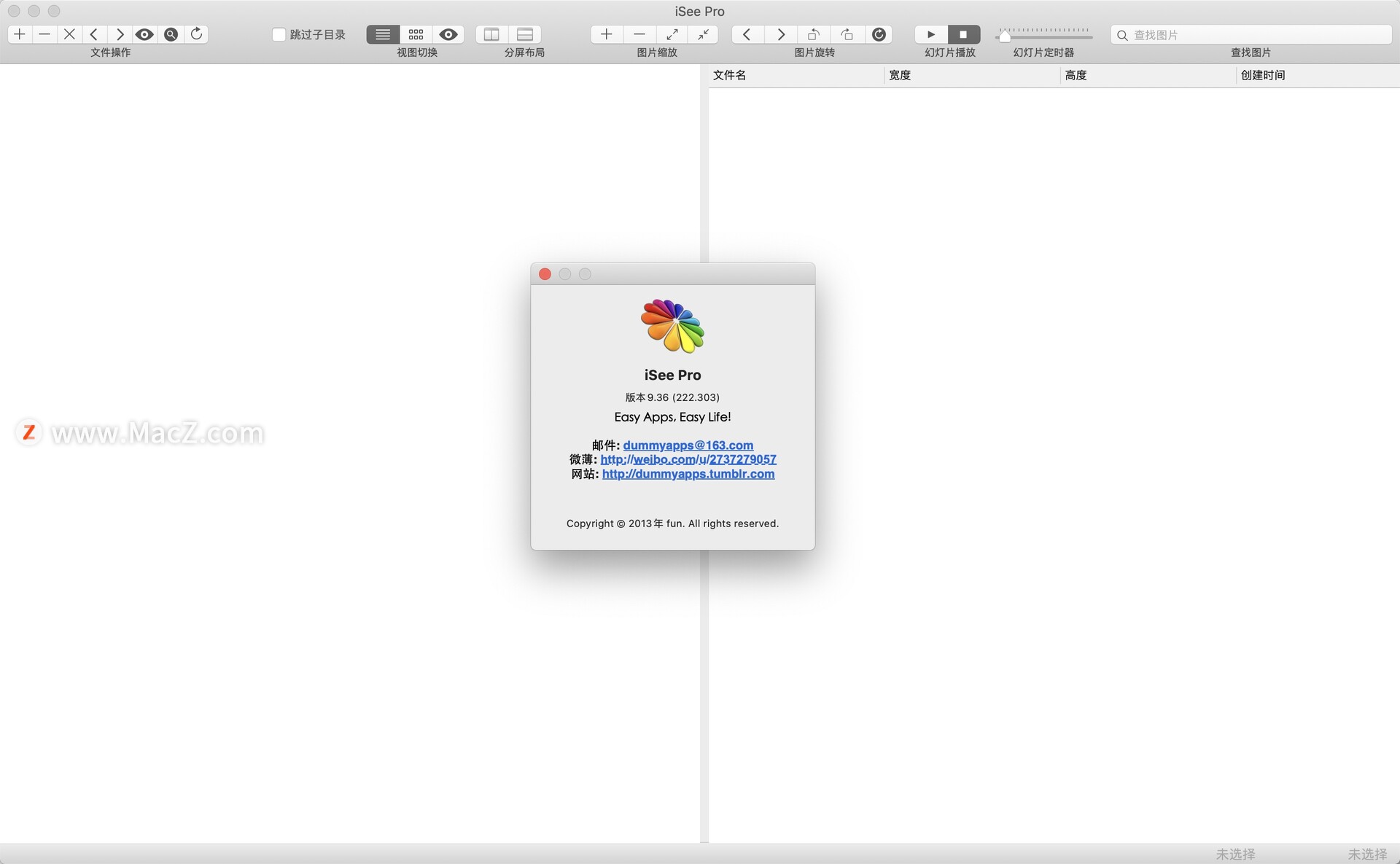Screen dimensions: 1400x864
Task: Sort by 高度 column header
Action: coord(1148,75)
